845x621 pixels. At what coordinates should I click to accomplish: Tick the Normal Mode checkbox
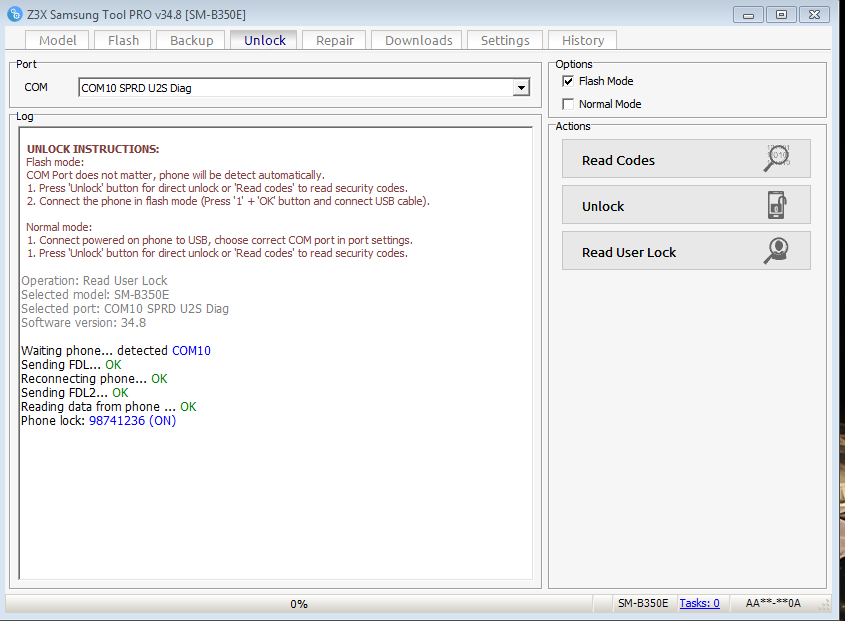coord(568,104)
